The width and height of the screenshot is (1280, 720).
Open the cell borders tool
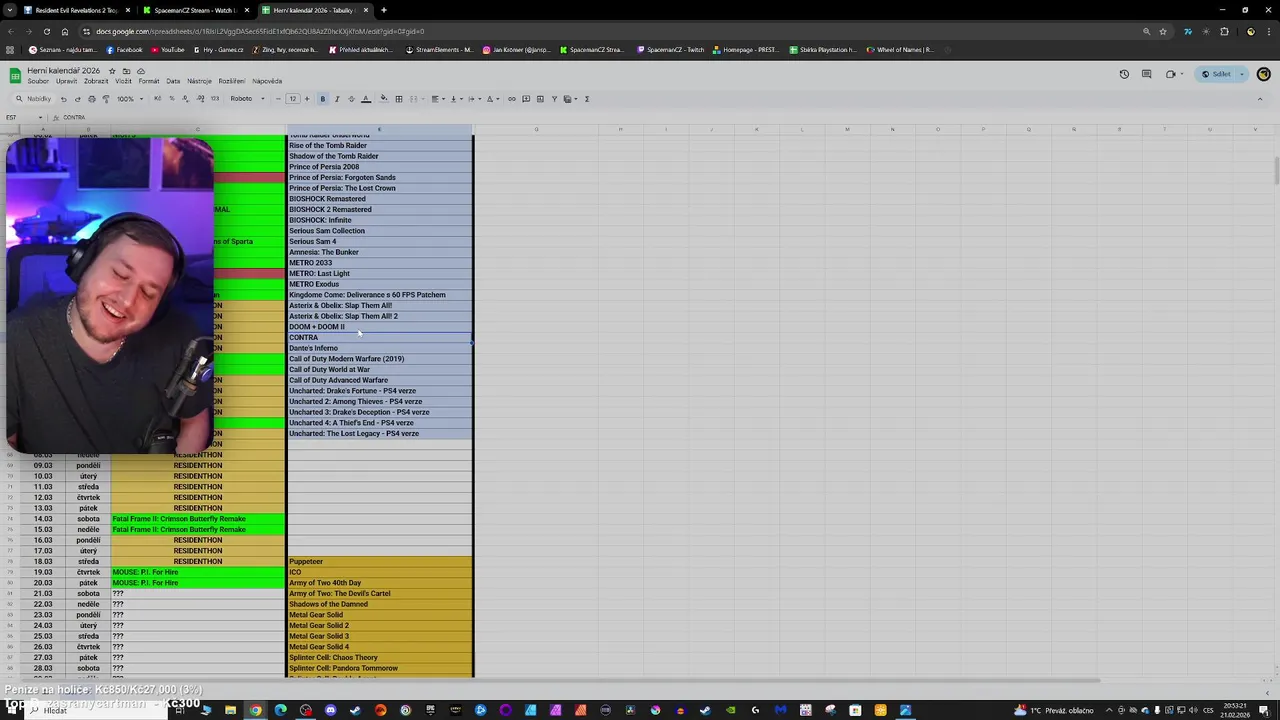399,99
